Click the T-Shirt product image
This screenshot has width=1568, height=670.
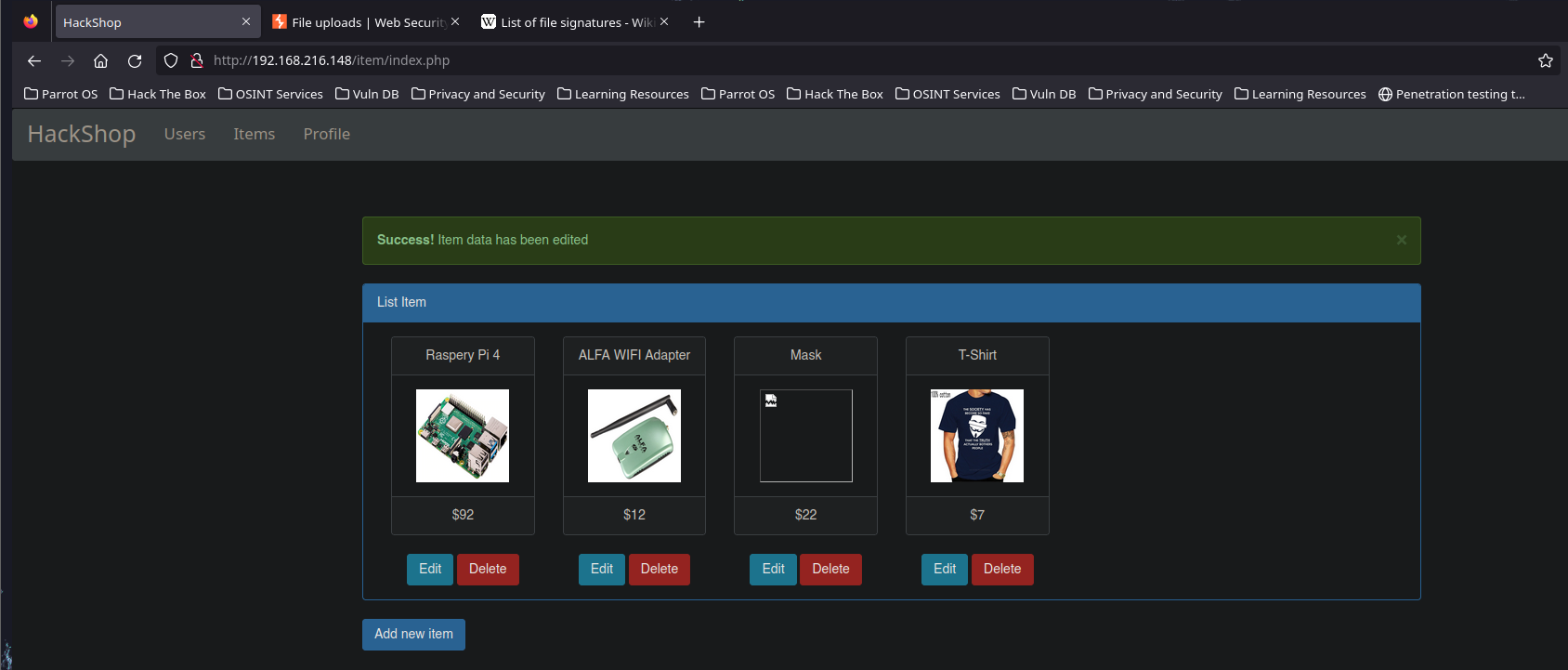977,436
